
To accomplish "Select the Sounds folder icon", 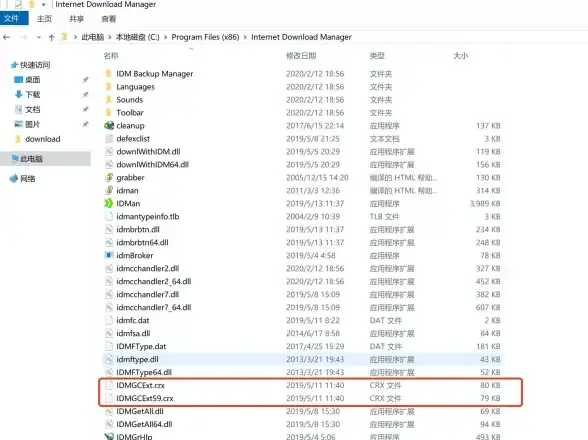I will point(109,100).
